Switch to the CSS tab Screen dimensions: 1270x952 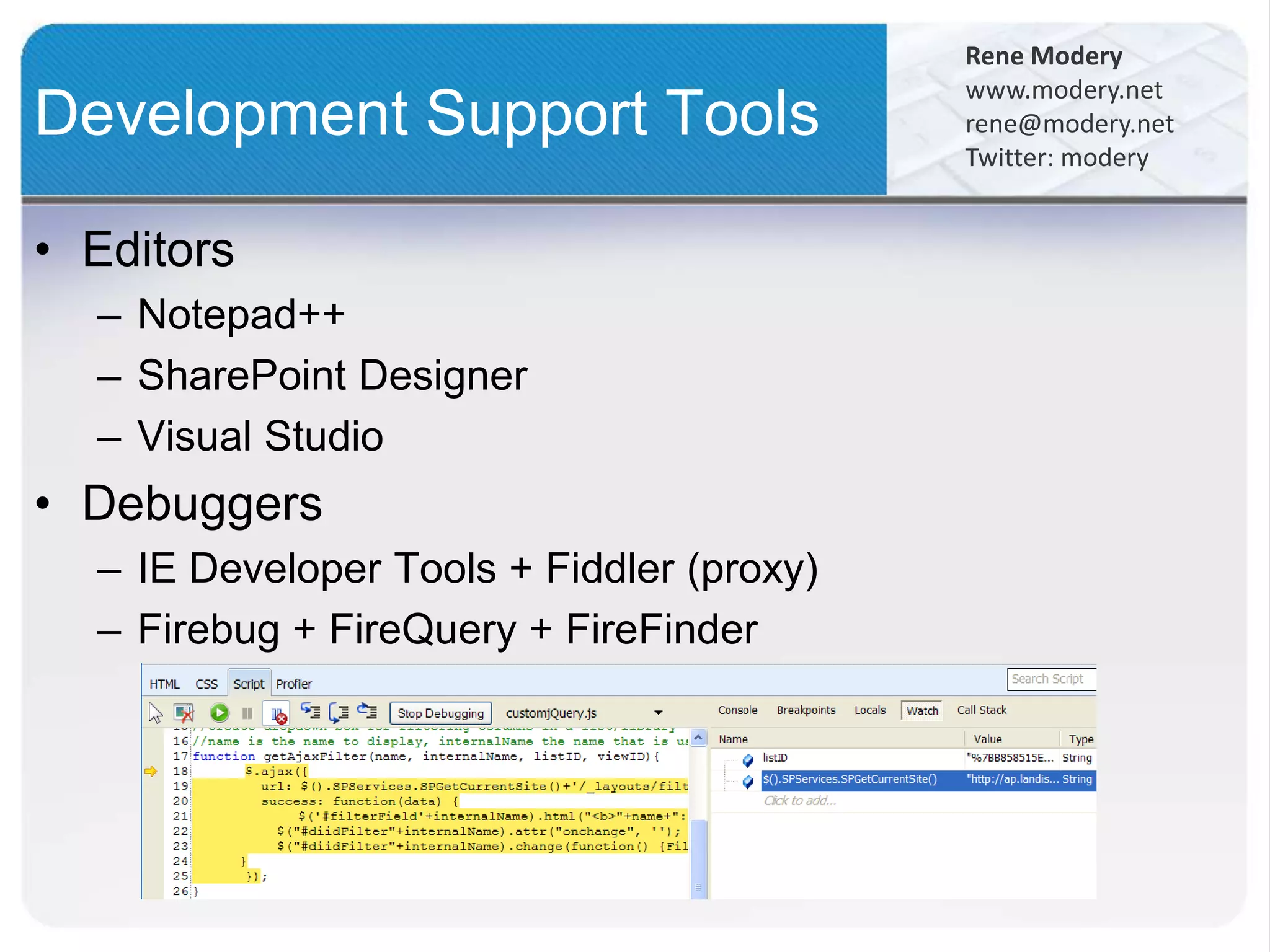pyautogui.click(x=206, y=684)
